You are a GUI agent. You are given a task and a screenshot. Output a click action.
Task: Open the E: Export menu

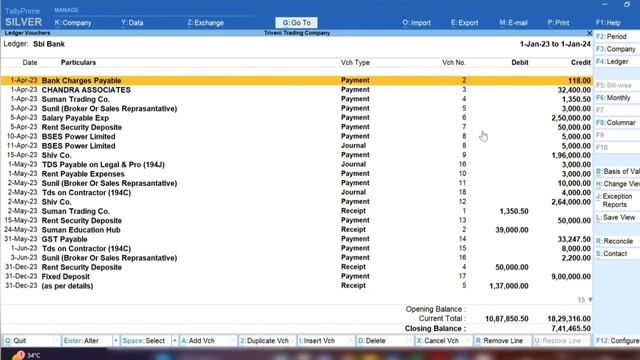(x=464, y=23)
